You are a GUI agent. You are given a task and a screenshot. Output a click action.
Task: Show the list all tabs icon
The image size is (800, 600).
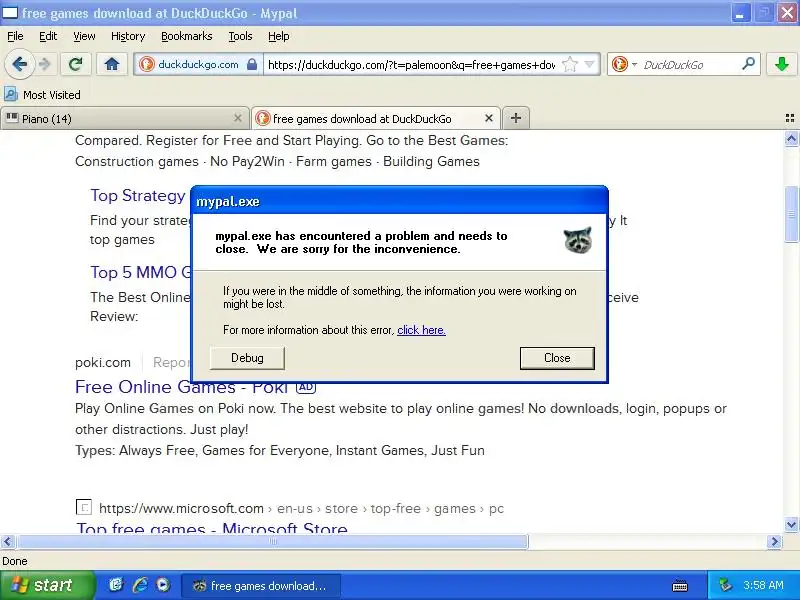click(789, 118)
